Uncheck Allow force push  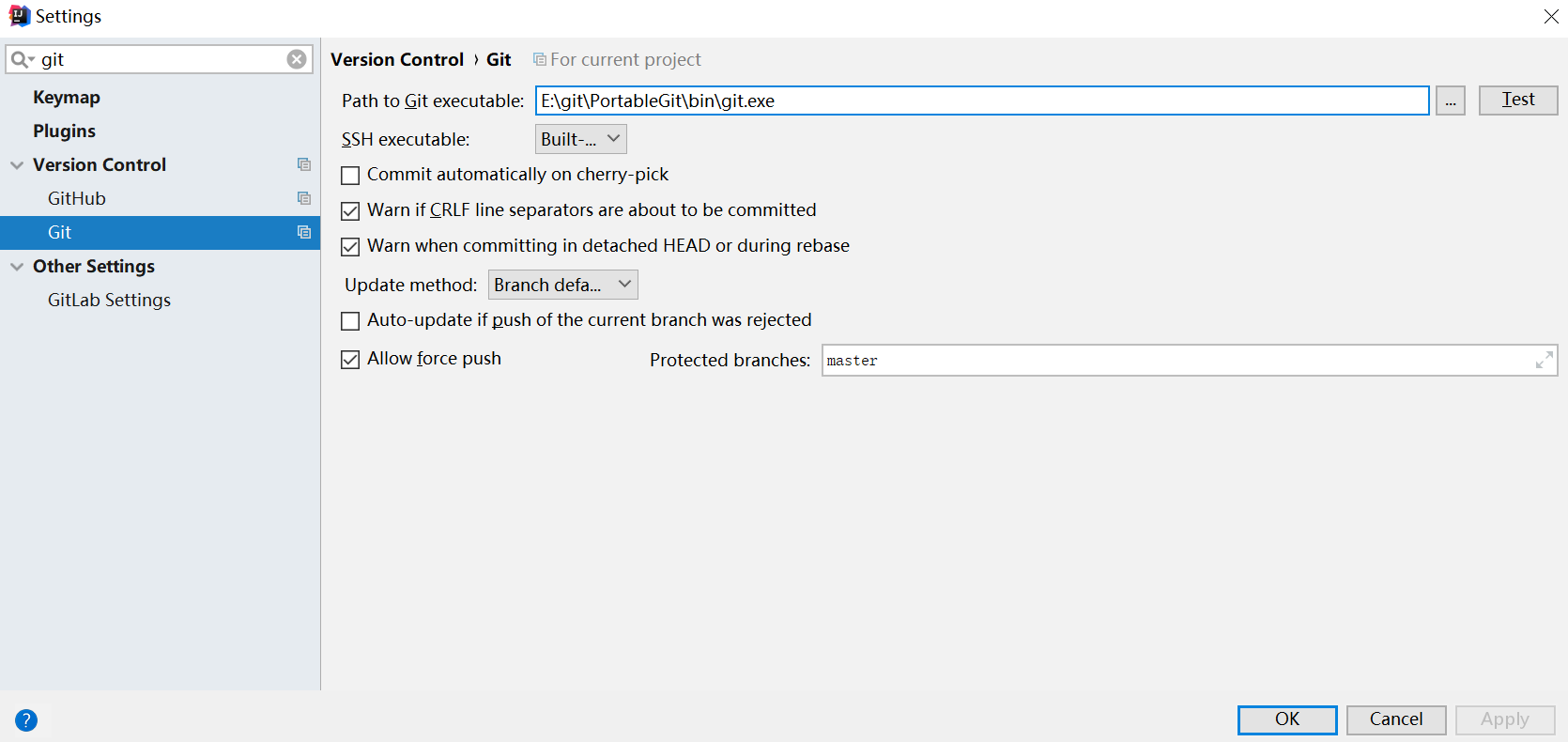pyautogui.click(x=350, y=359)
